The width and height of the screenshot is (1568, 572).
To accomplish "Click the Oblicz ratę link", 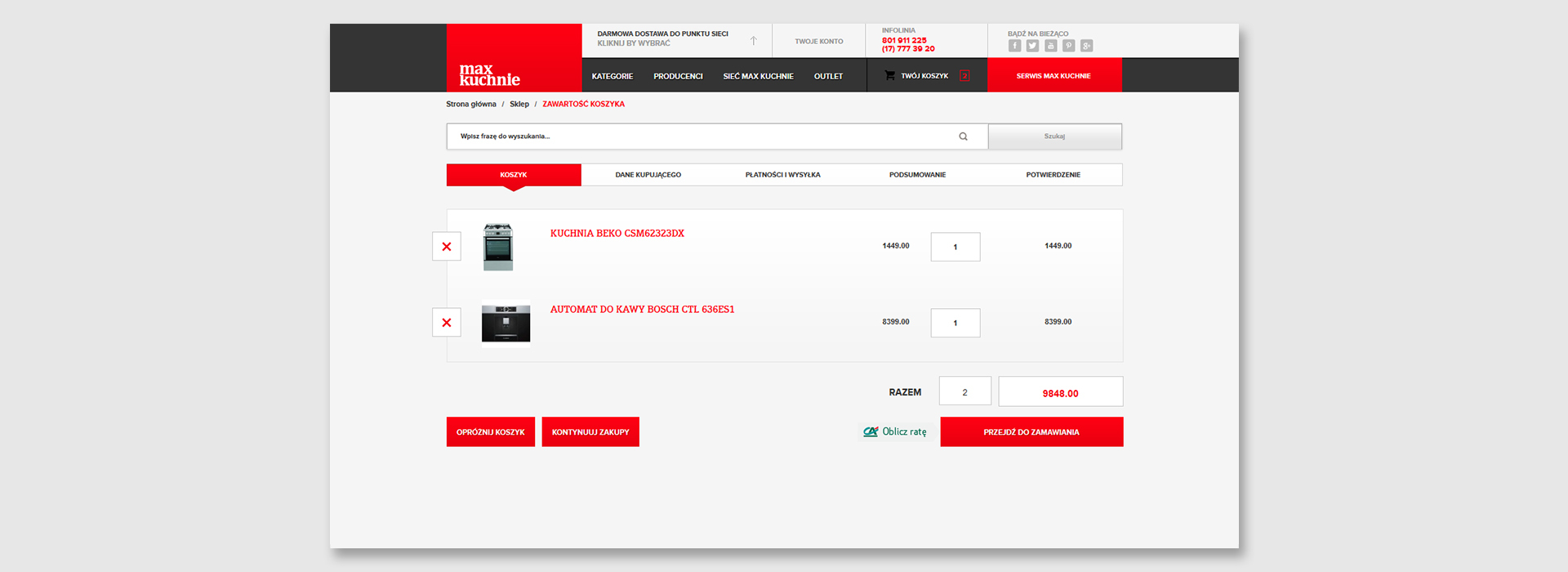I will pos(904,431).
